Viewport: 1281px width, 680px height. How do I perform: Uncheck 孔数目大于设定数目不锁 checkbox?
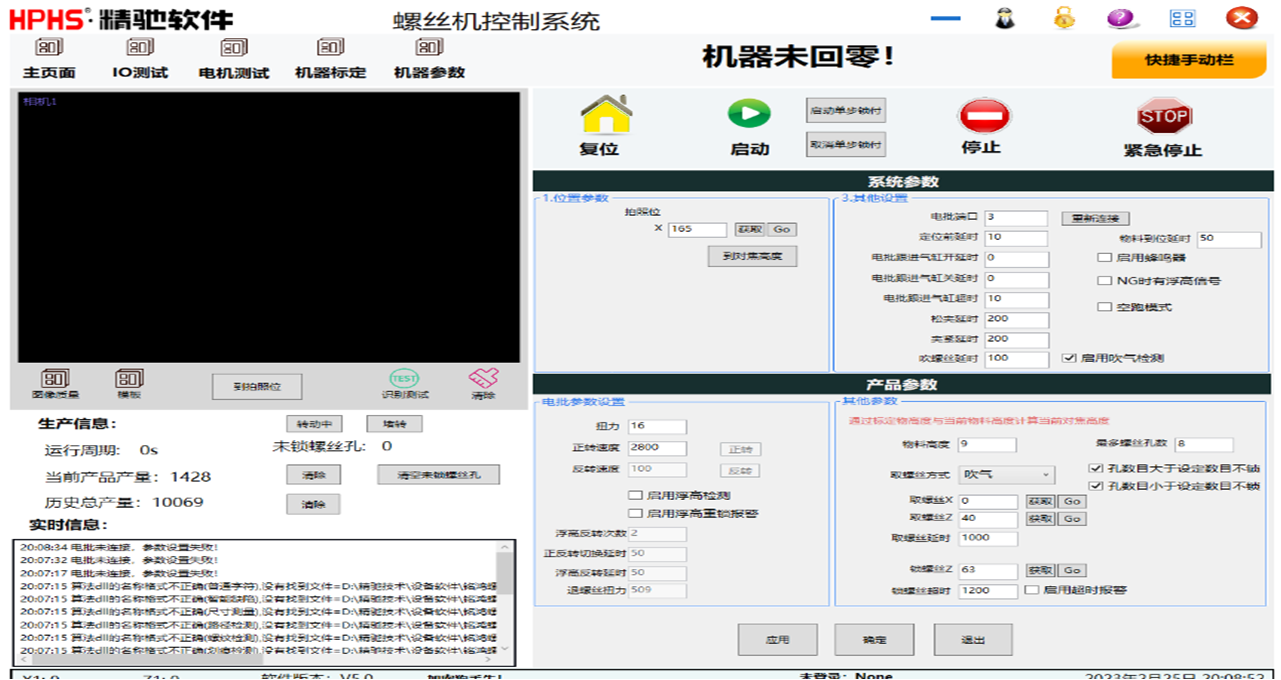(x=1094, y=468)
